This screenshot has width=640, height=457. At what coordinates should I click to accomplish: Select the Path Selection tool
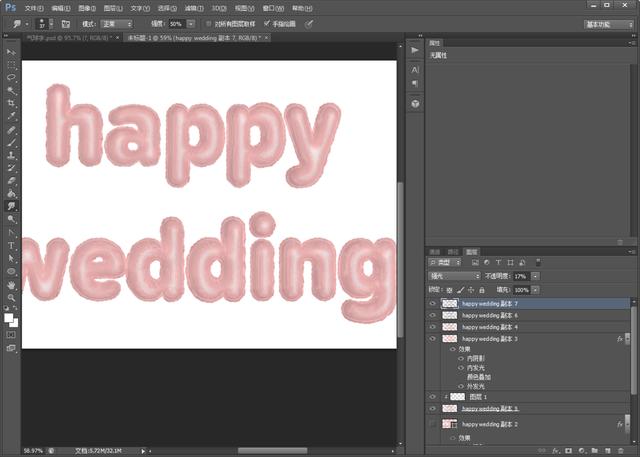click(11, 258)
